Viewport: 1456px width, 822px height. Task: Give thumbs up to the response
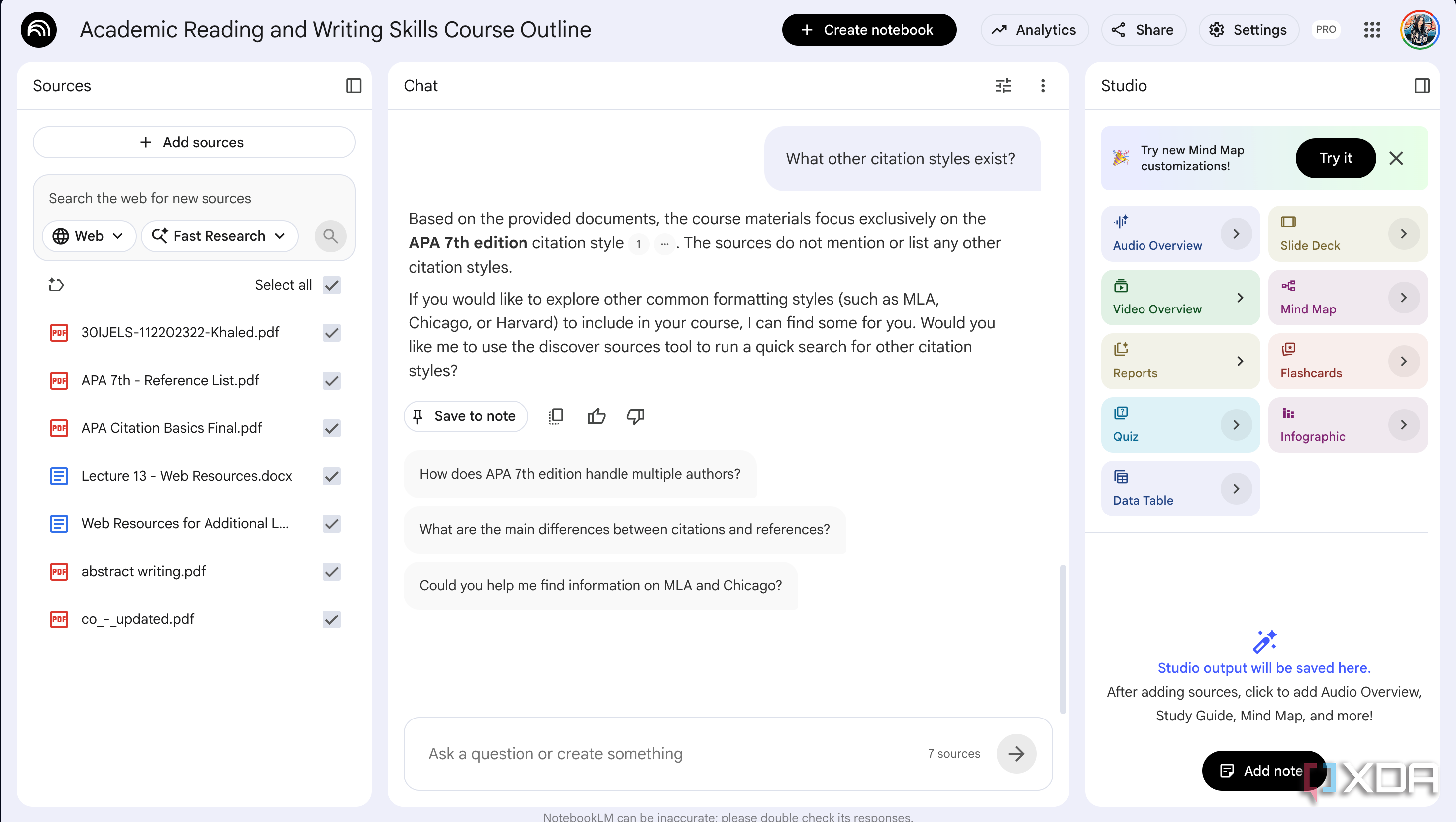pos(596,416)
